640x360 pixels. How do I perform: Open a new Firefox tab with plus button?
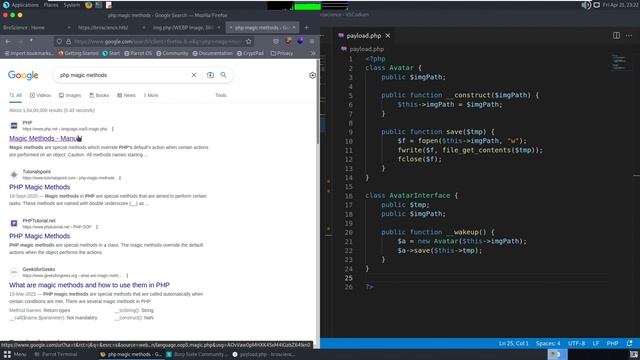coord(307,28)
